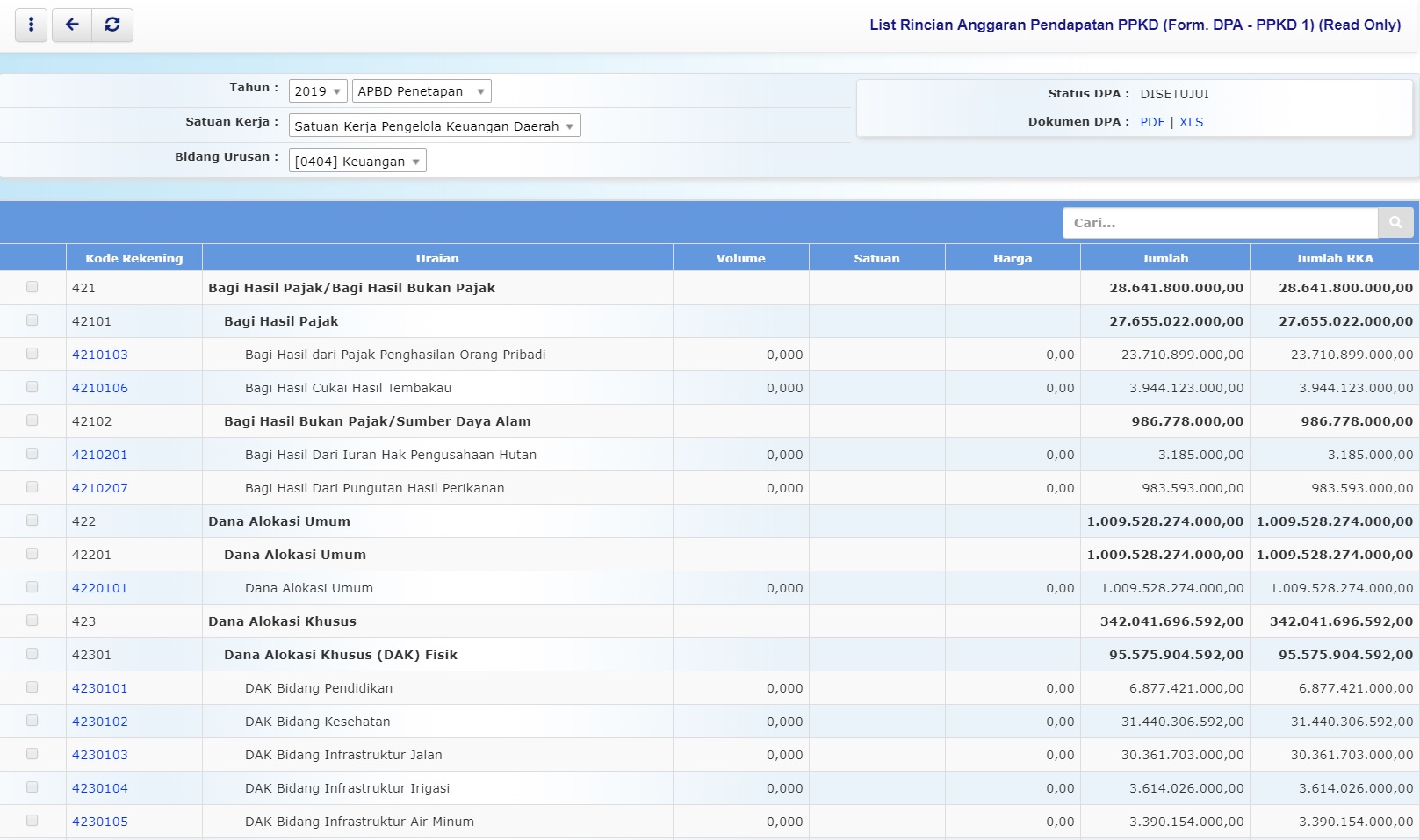1420x840 pixels.
Task: Download the DPA document as XLS
Action: tap(1191, 122)
